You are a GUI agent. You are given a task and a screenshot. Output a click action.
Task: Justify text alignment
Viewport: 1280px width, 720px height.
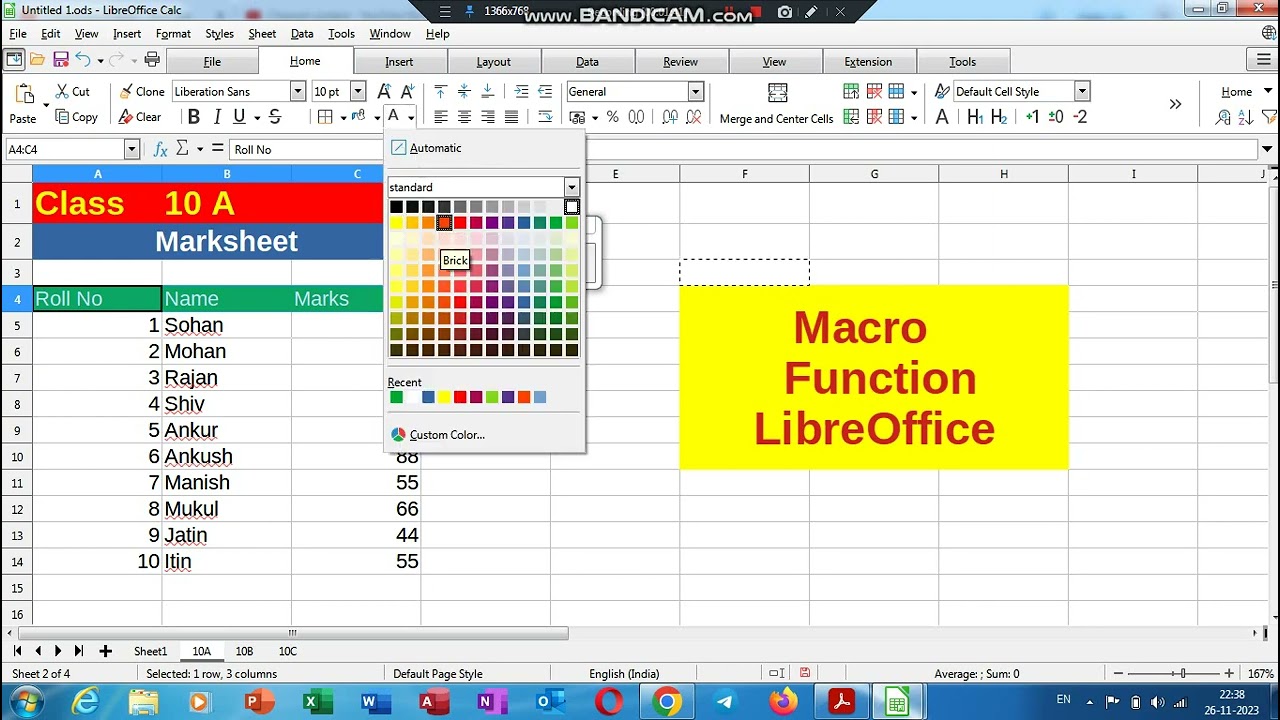pyautogui.click(x=511, y=117)
